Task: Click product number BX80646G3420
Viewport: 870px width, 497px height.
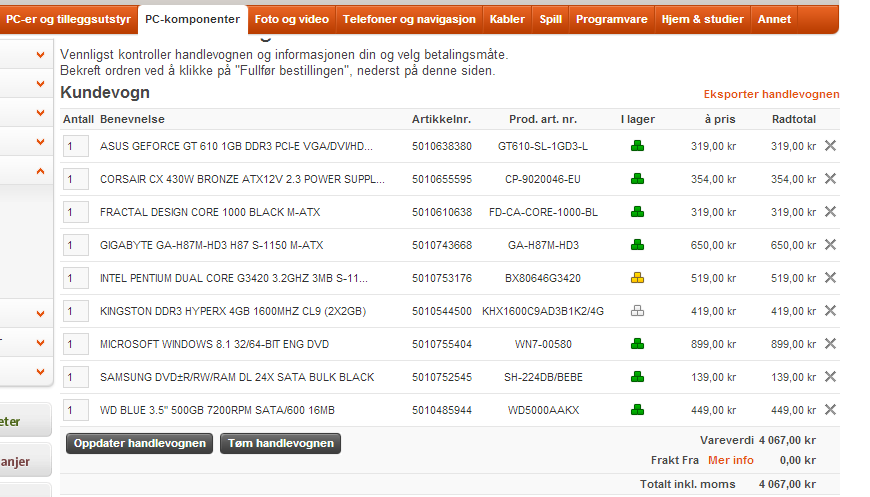Action: click(543, 278)
